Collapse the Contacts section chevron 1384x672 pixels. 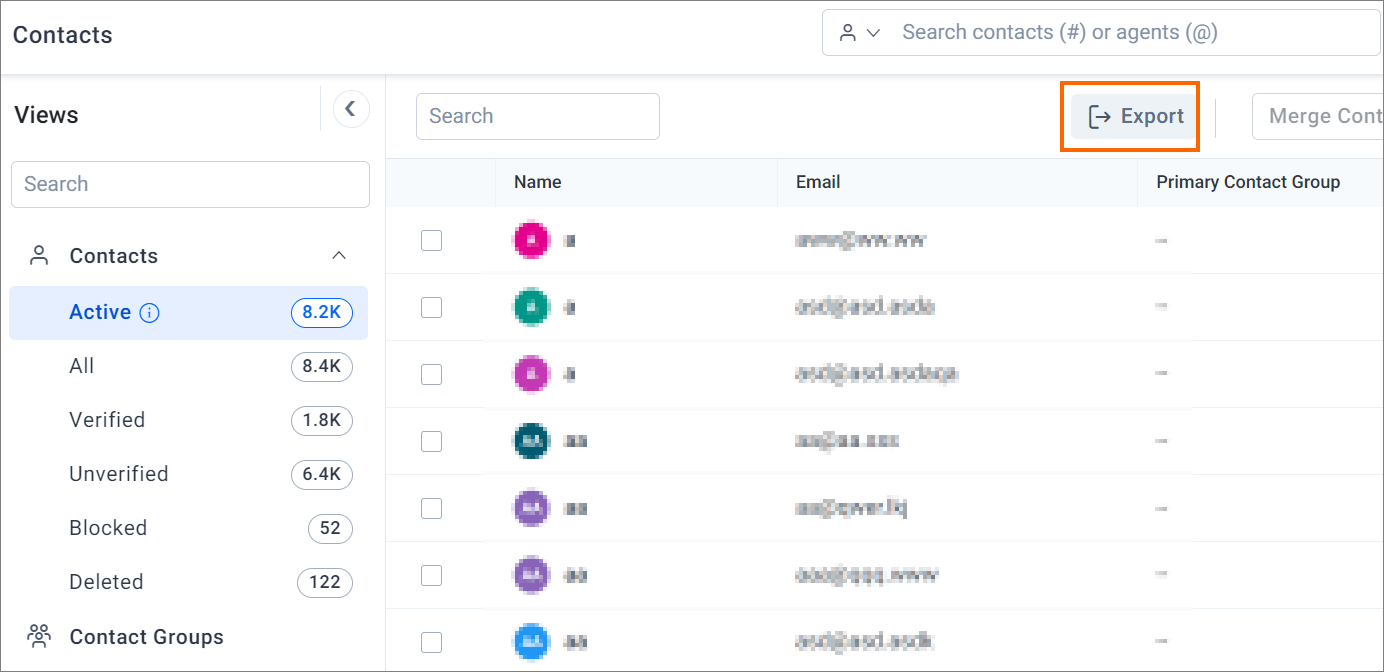click(339, 256)
